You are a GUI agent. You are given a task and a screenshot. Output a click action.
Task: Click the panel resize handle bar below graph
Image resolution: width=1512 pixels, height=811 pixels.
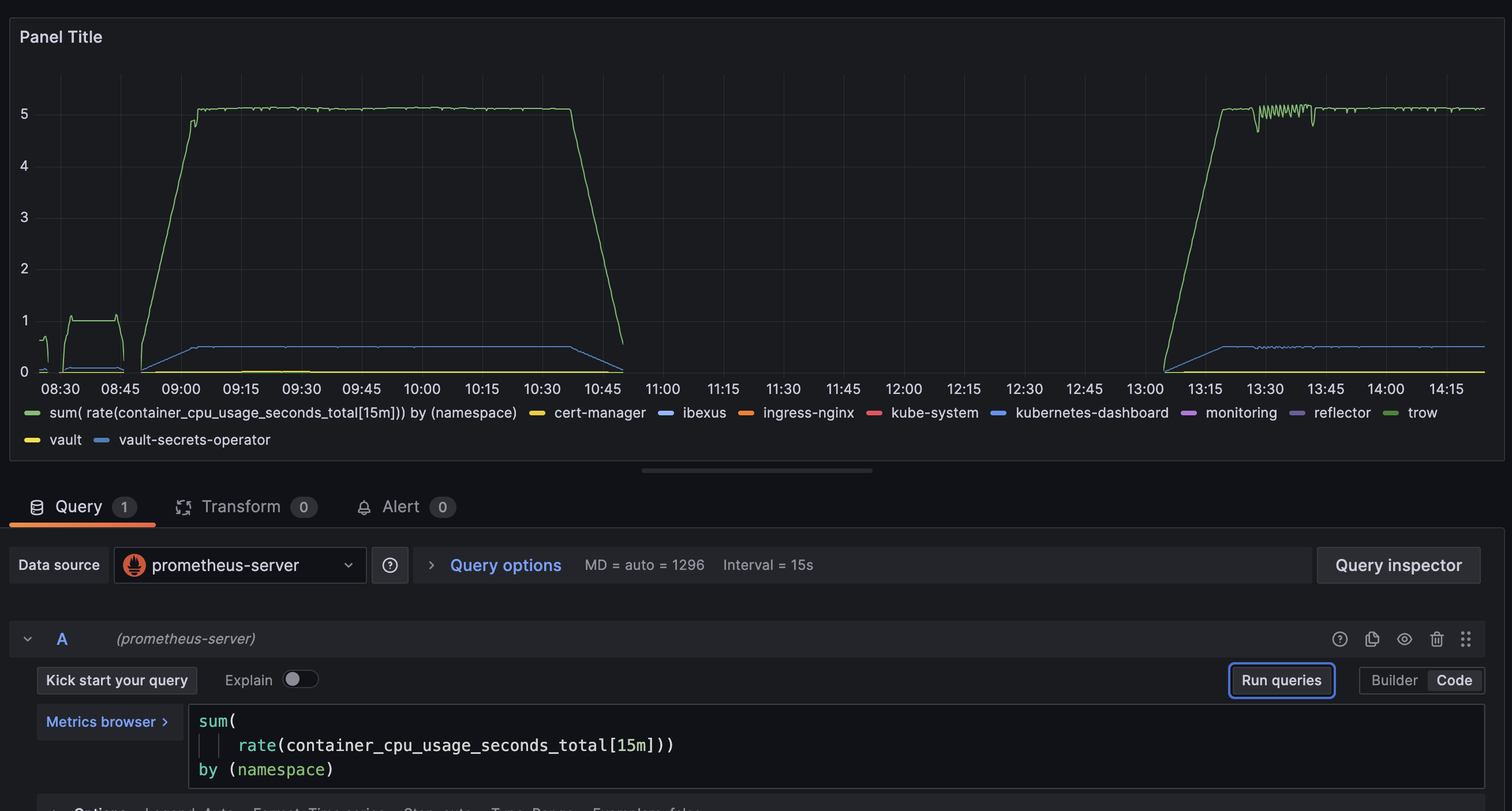tap(757, 471)
